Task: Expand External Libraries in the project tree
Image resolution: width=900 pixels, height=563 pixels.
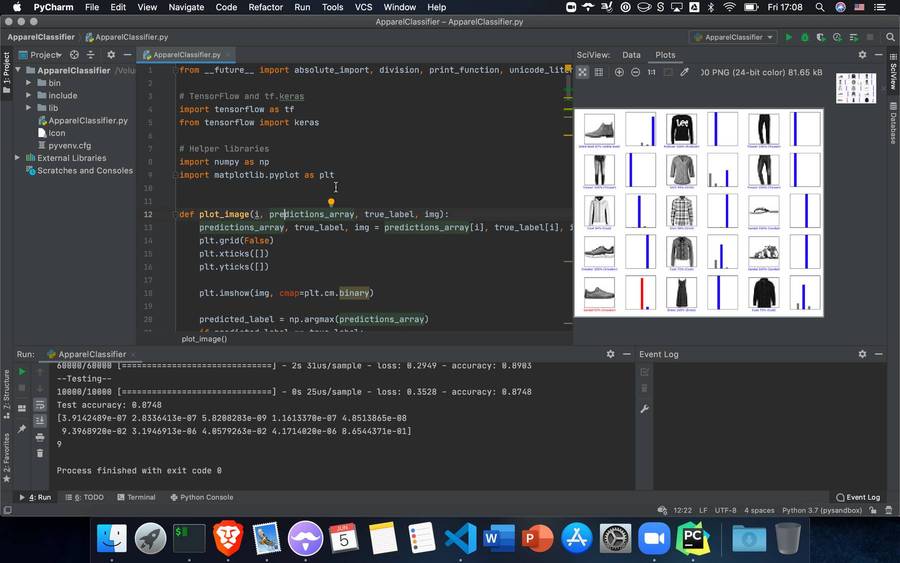Action: point(17,158)
